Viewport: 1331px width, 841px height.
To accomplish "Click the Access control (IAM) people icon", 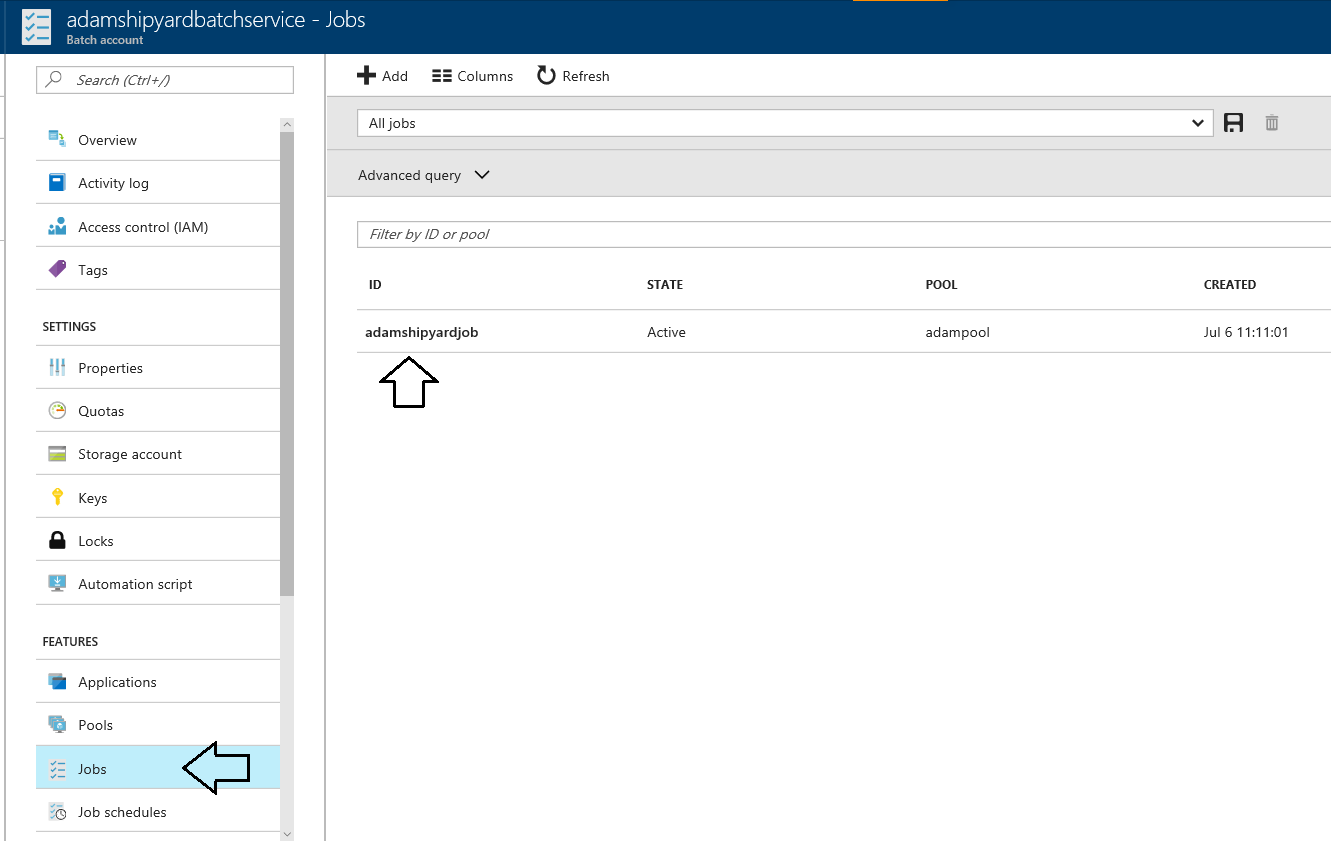I will [57, 226].
